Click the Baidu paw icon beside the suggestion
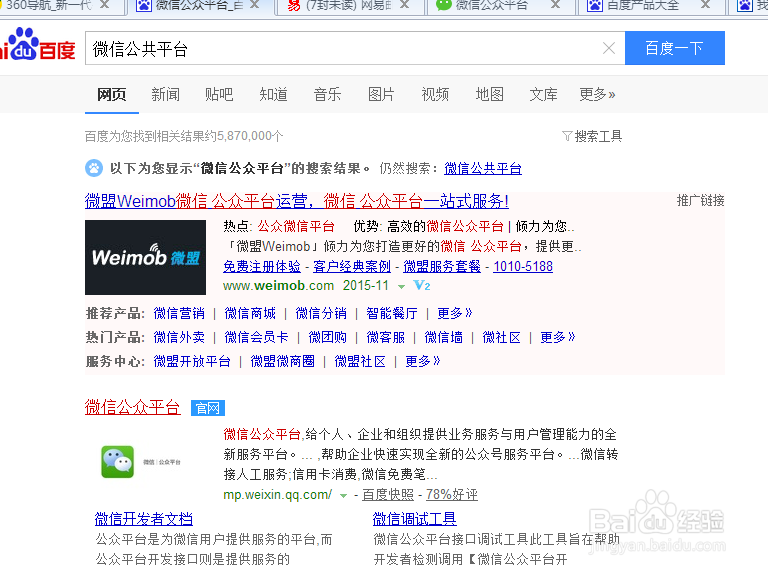 [94, 168]
